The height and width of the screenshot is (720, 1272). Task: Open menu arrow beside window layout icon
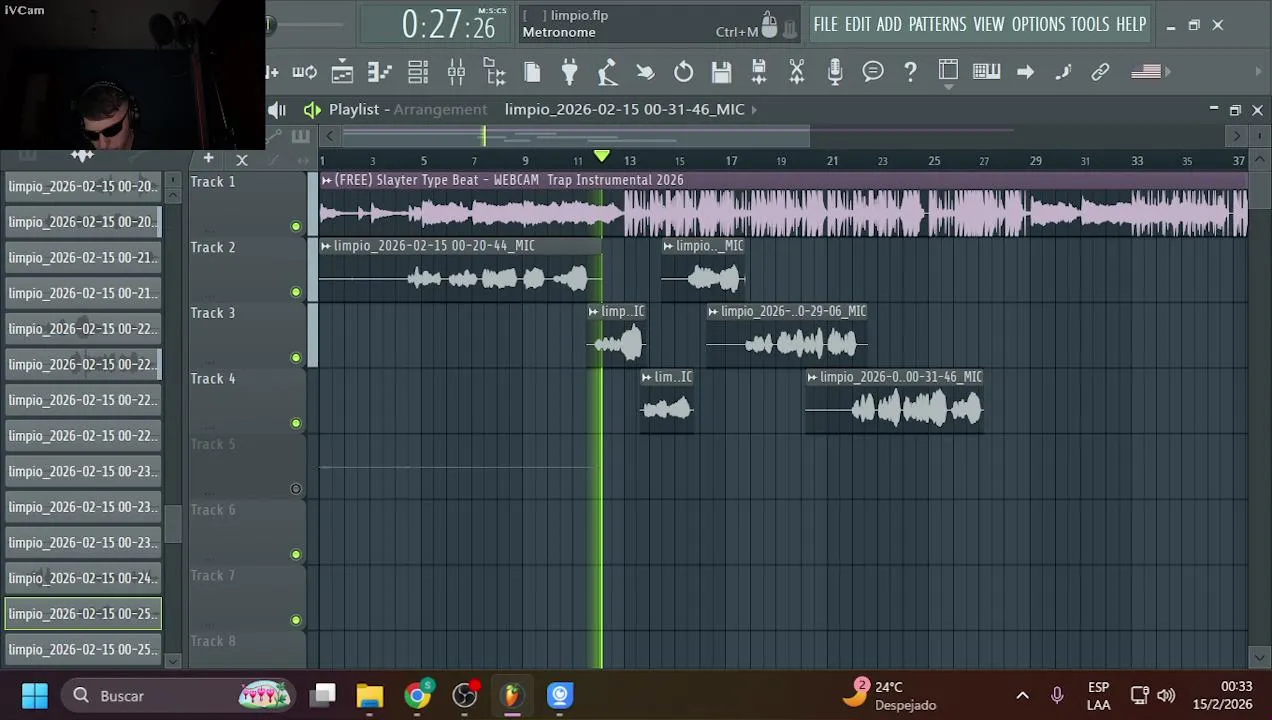(x=948, y=87)
